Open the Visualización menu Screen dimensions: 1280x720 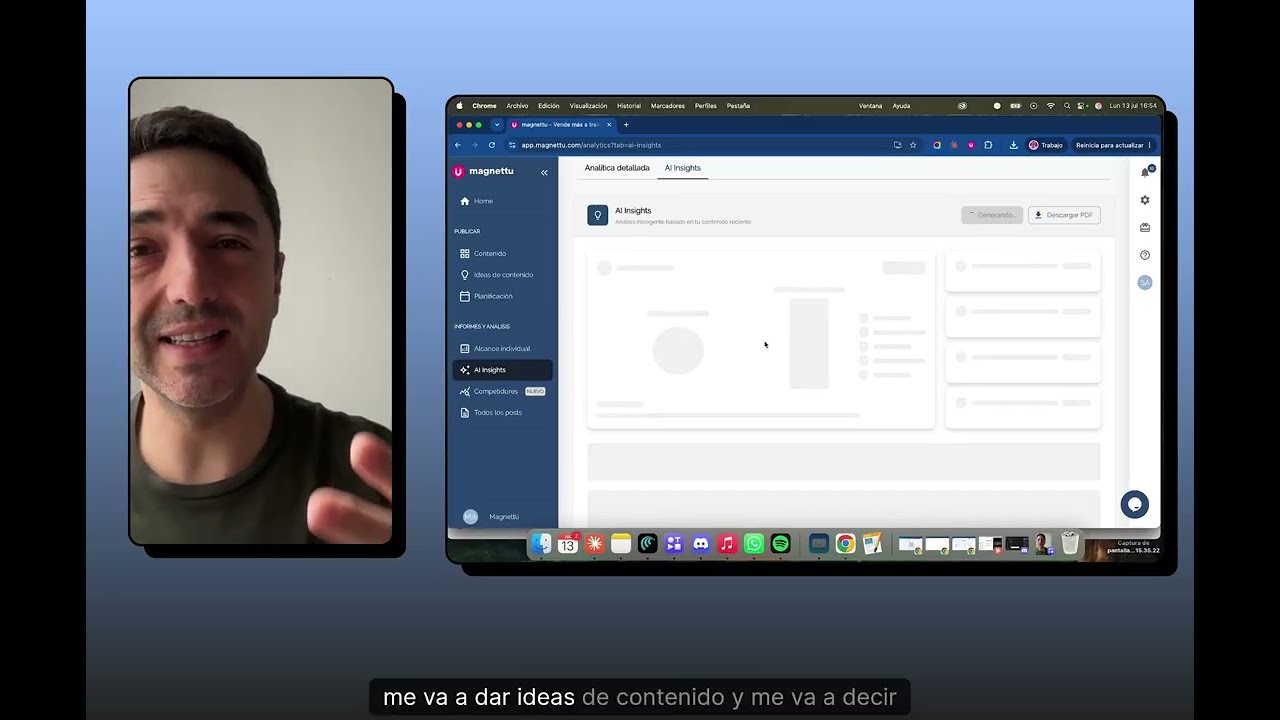588,106
